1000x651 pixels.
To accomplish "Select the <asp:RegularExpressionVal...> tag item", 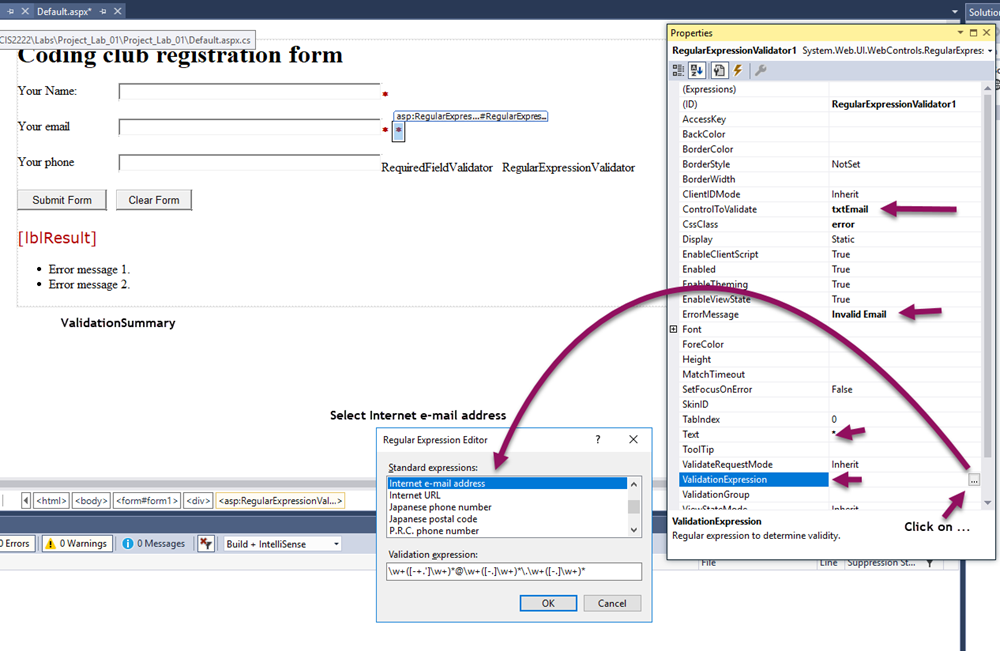I will point(281,501).
